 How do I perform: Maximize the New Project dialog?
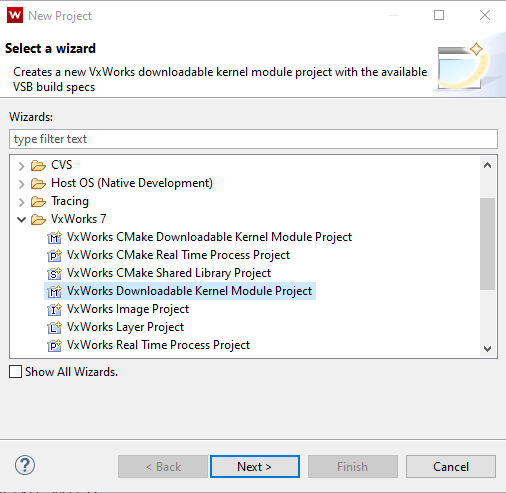439,15
